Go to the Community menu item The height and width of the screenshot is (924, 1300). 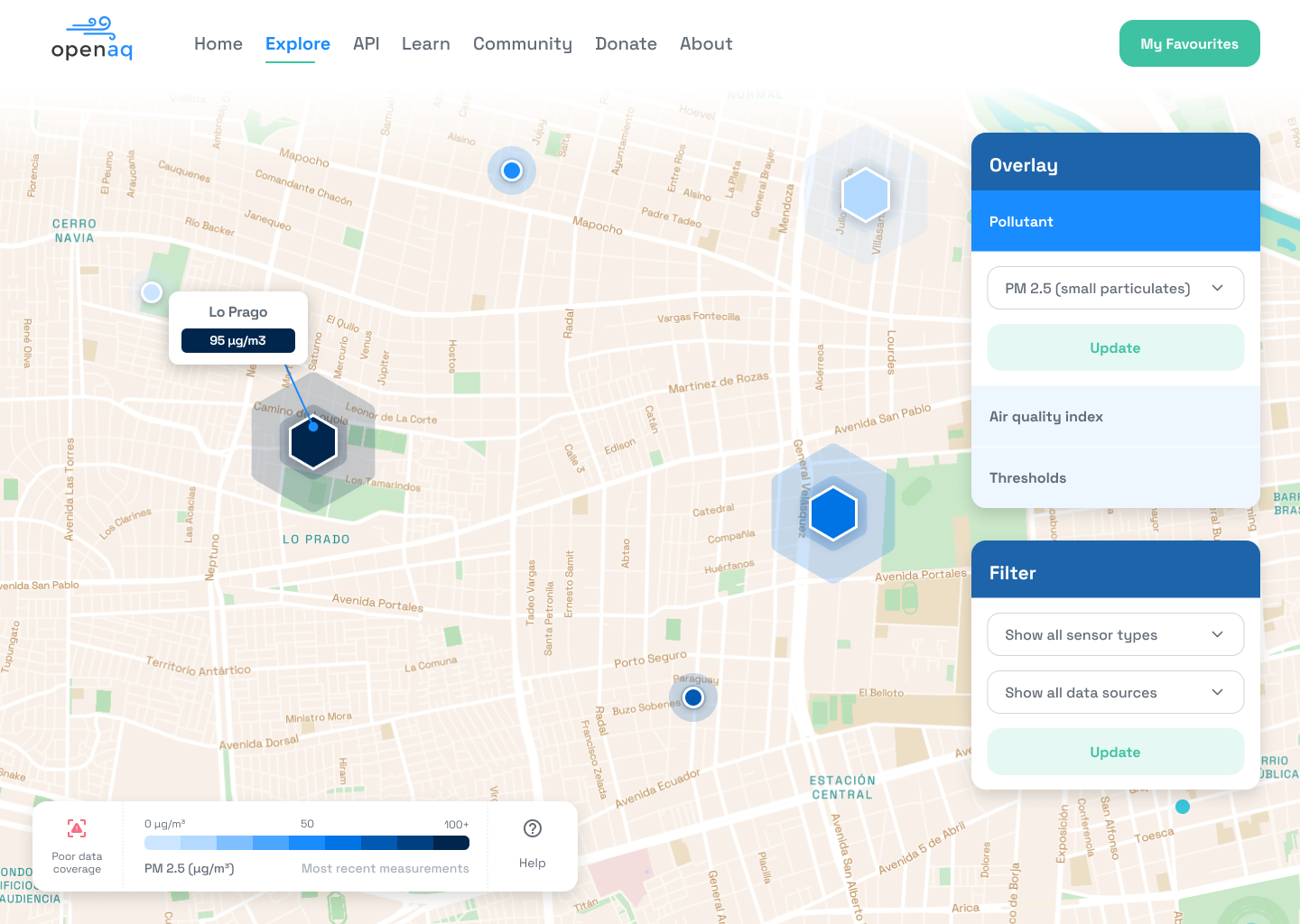point(523,44)
